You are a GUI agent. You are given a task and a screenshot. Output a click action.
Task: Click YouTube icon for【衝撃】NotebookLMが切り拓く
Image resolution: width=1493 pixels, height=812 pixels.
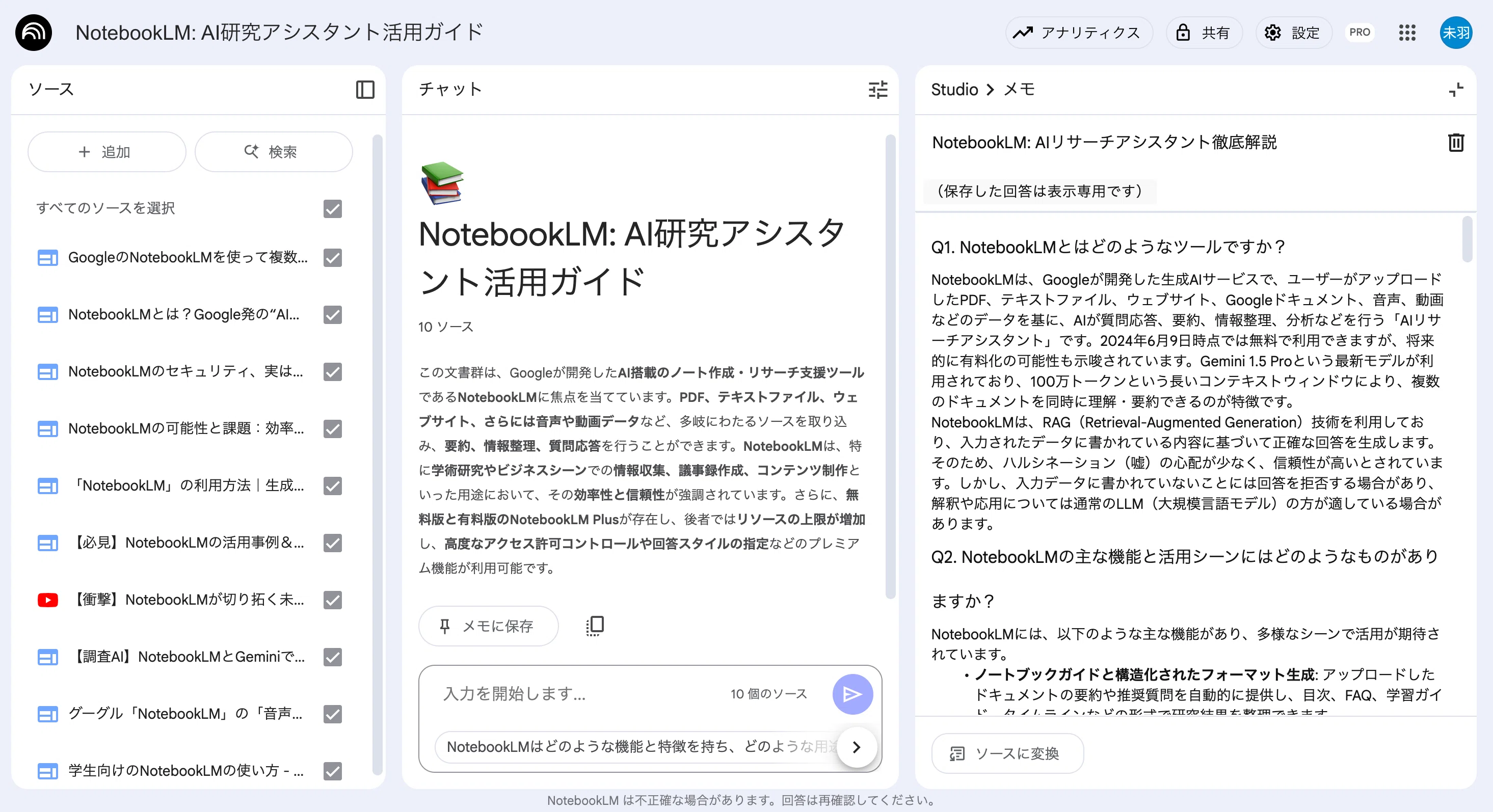(x=47, y=600)
